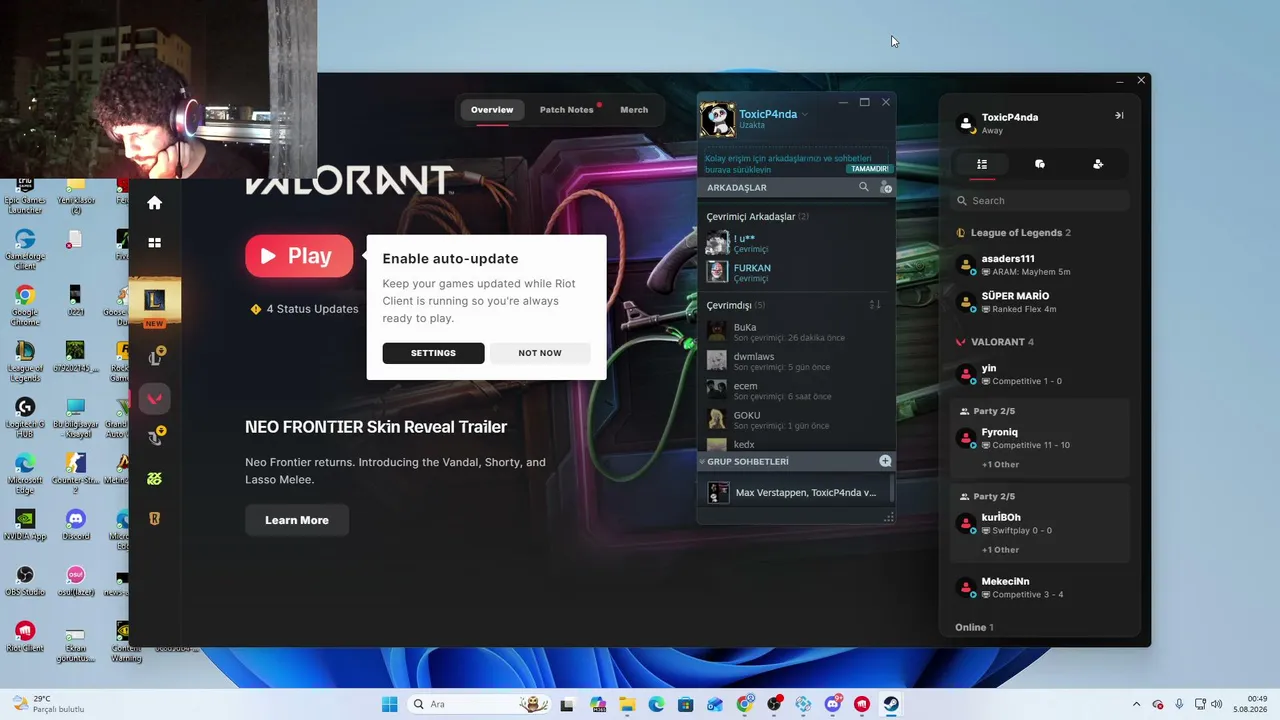The width and height of the screenshot is (1280, 720).
Task: Click Learn More about Neo Frontier
Action: [297, 520]
